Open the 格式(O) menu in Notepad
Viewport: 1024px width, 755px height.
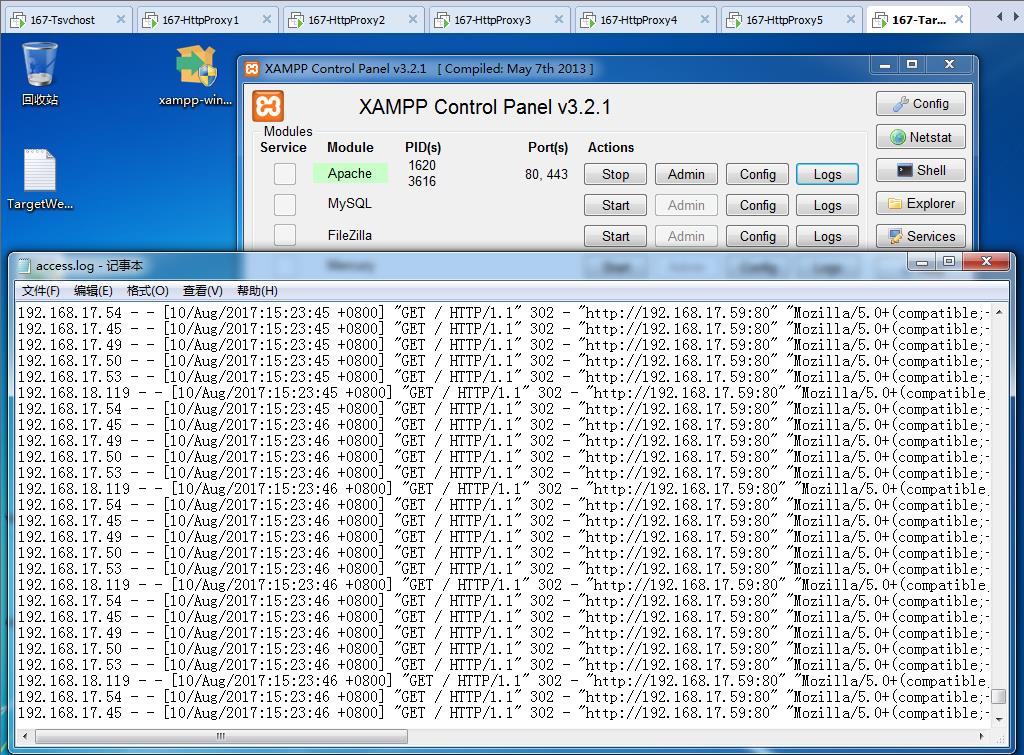tap(147, 291)
